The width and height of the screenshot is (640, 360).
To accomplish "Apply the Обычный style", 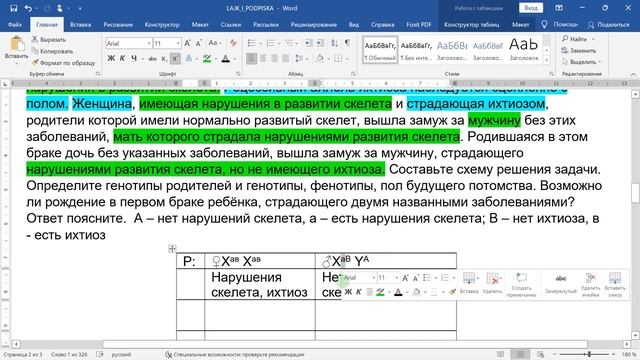I will click(x=380, y=50).
